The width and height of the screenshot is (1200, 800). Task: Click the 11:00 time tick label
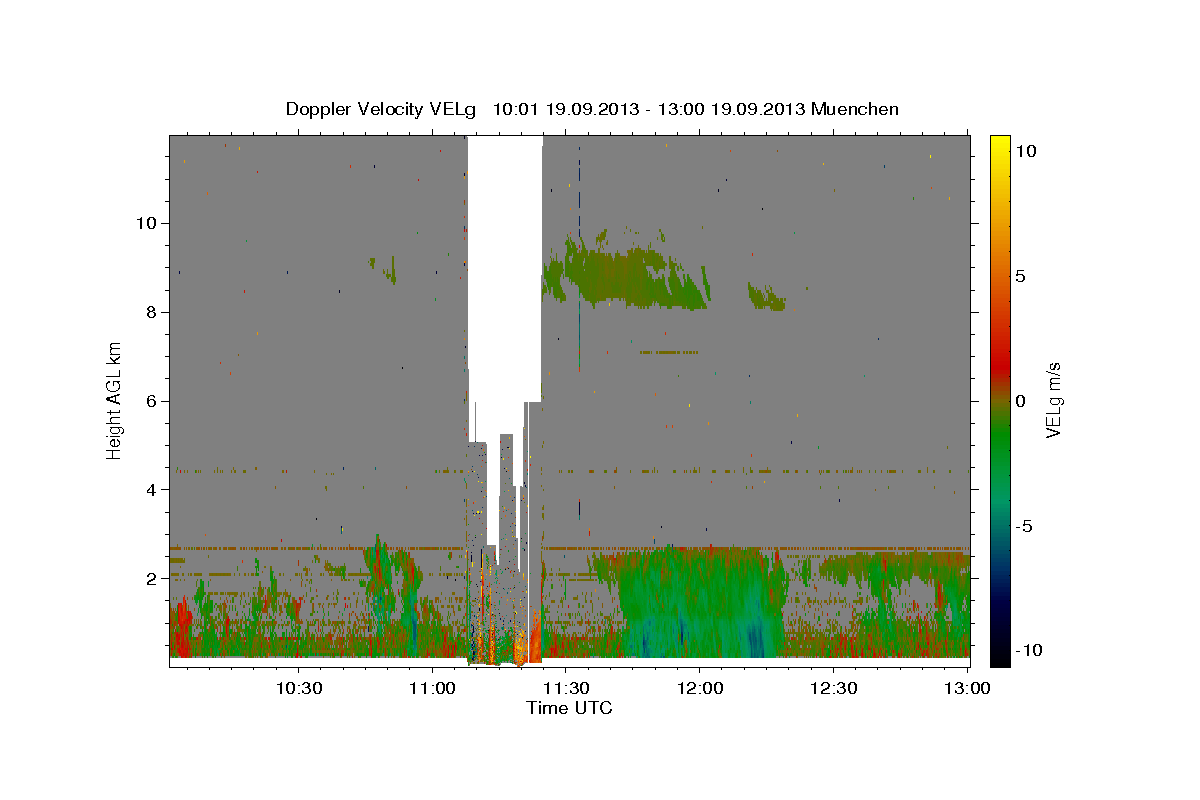point(432,688)
